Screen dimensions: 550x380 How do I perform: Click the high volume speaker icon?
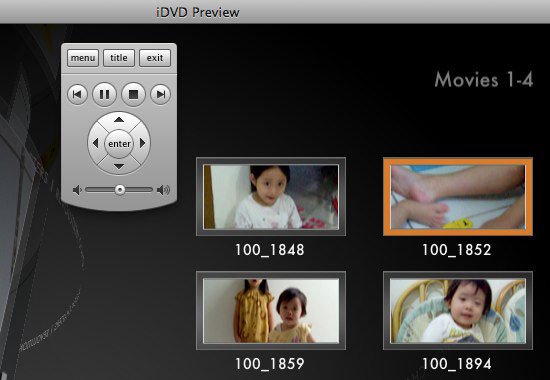pyautogui.click(x=163, y=190)
